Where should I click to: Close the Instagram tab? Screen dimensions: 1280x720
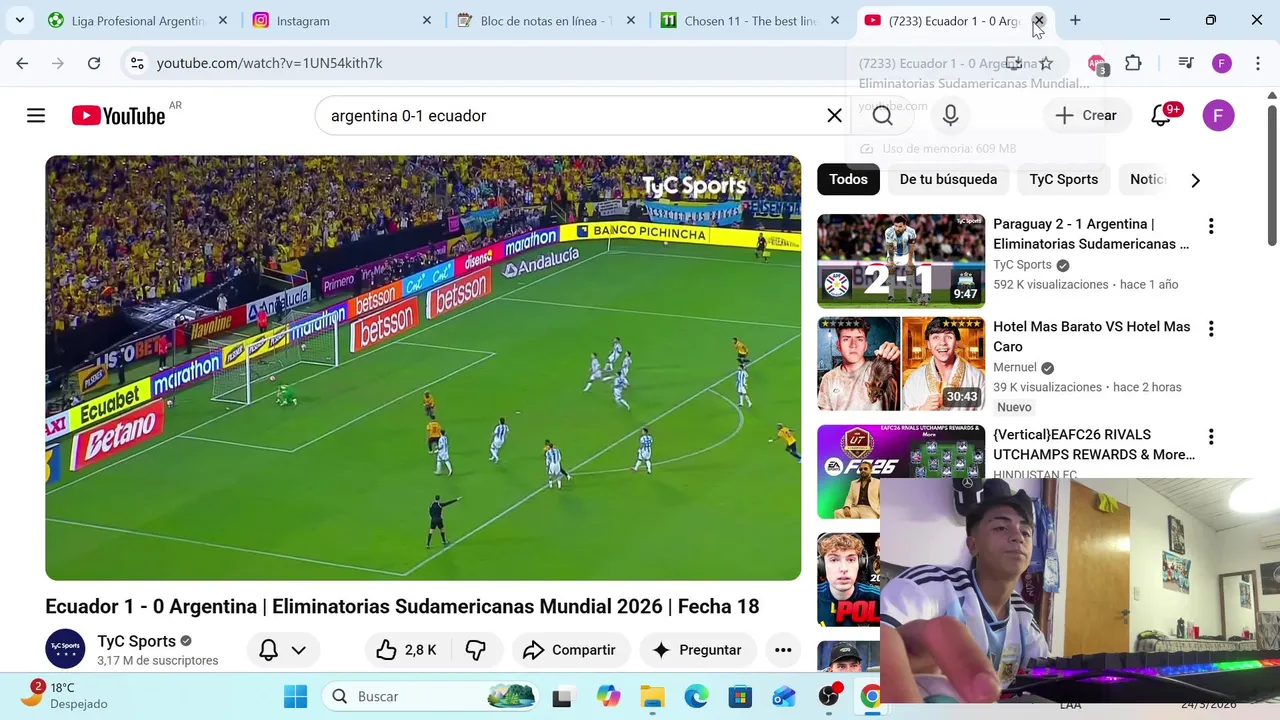coord(427,20)
